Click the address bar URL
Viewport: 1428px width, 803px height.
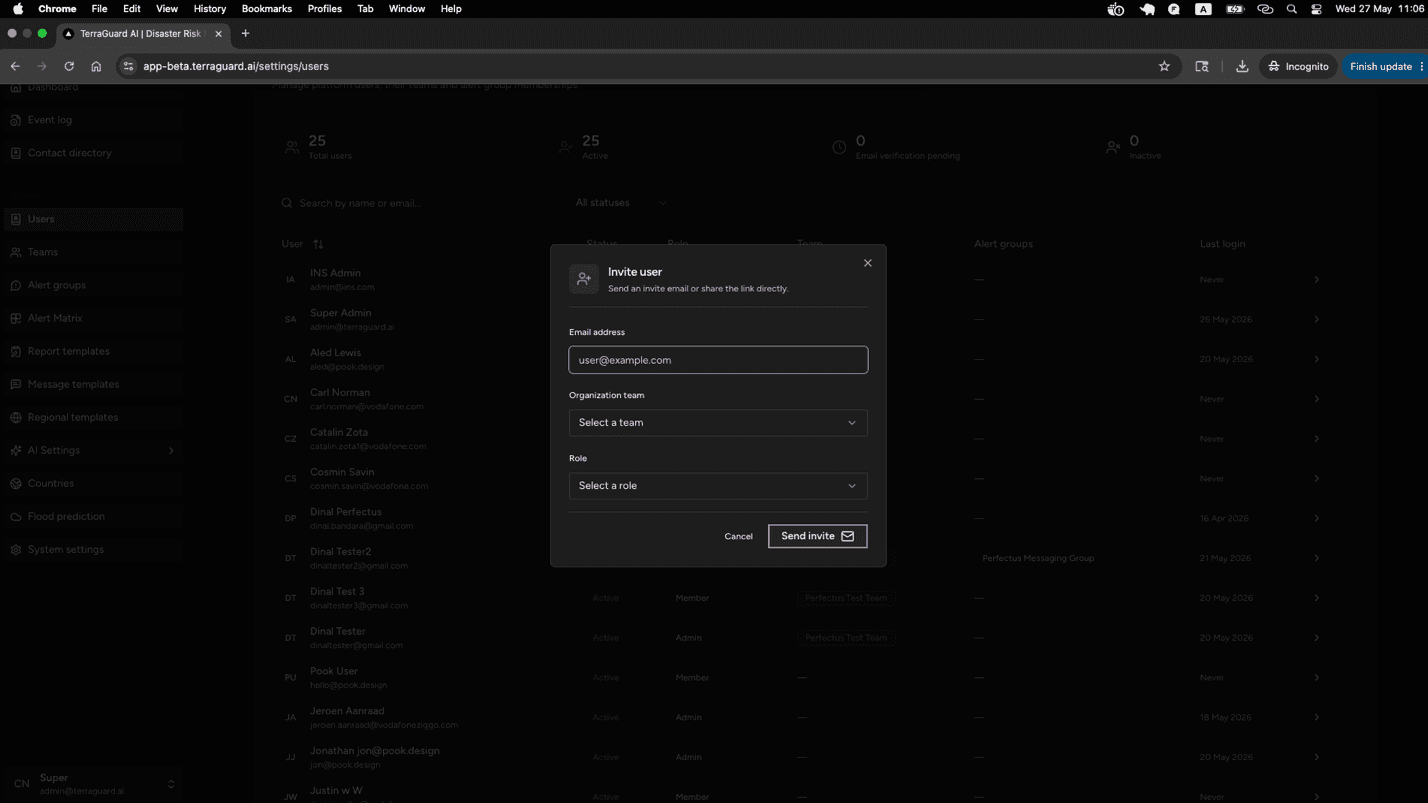click(236, 66)
